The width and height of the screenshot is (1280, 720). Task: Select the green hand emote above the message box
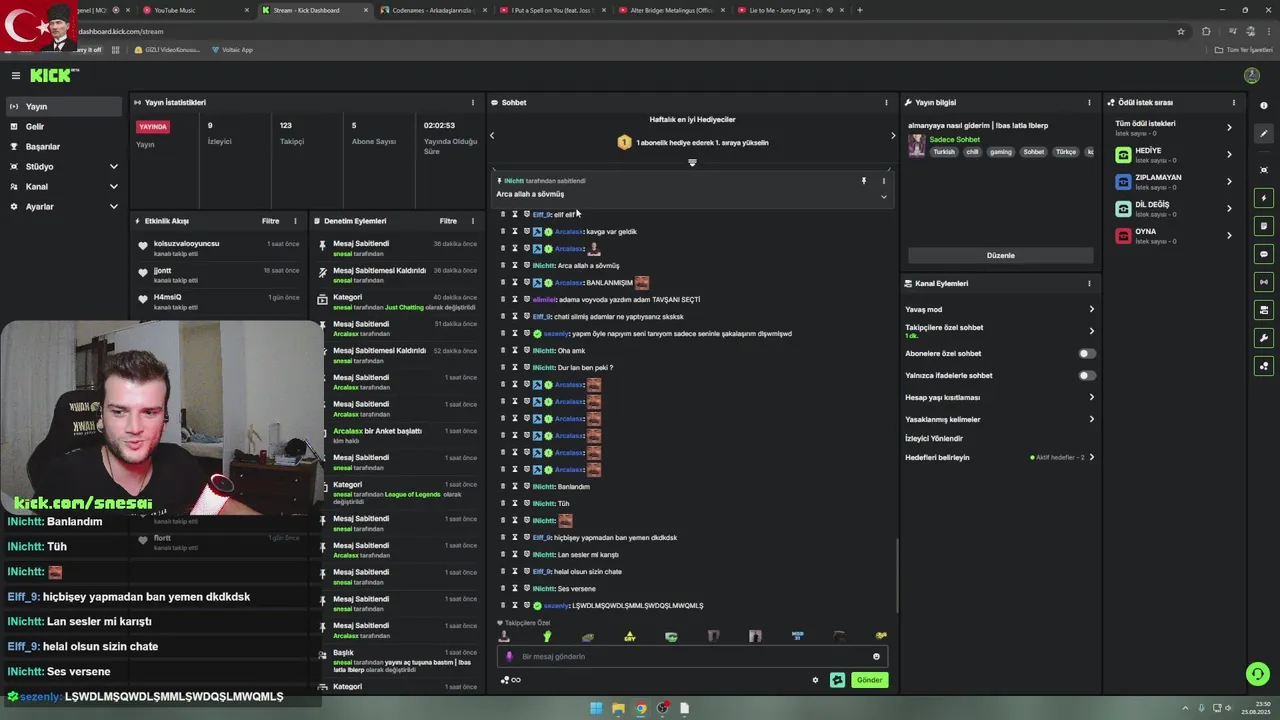tap(547, 636)
